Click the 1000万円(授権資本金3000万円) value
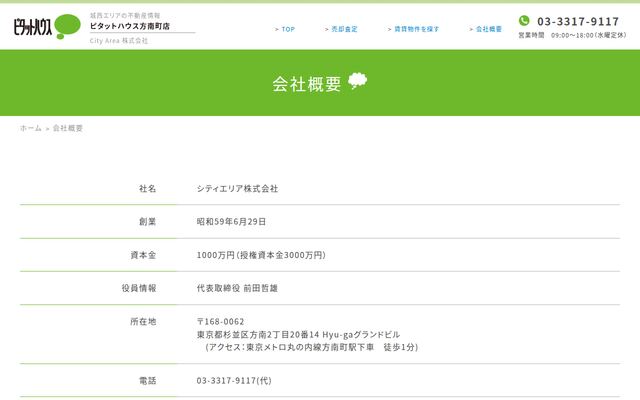This screenshot has width=640, height=400. tap(261, 255)
